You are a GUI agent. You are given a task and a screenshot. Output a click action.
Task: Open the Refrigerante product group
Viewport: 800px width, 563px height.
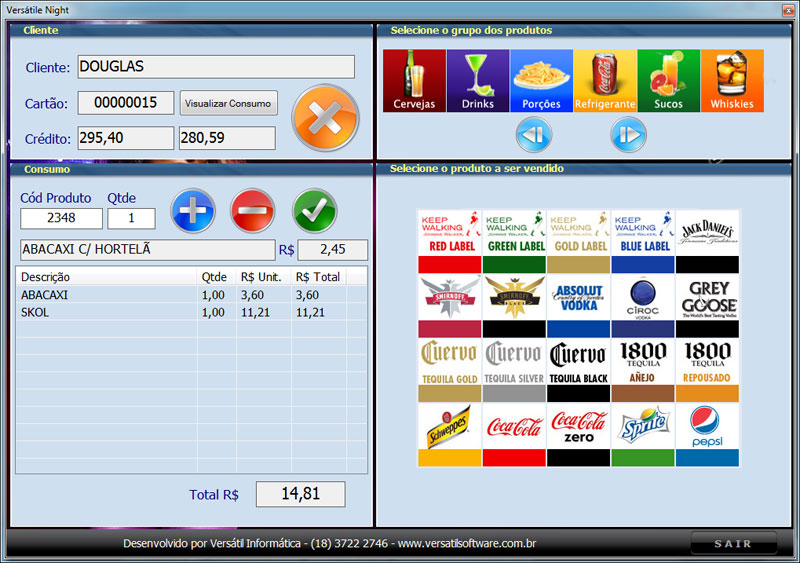click(x=605, y=81)
